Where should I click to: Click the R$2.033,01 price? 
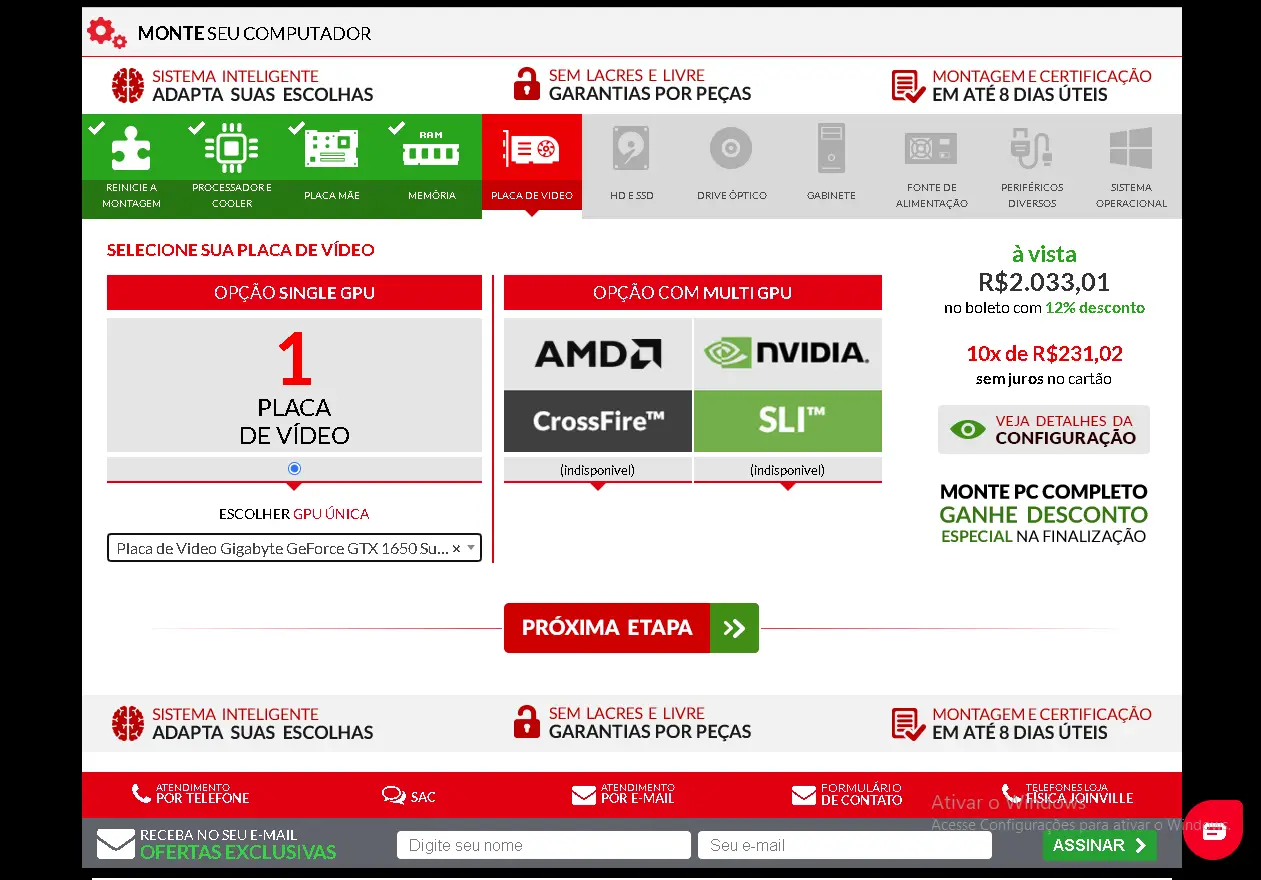[1044, 282]
